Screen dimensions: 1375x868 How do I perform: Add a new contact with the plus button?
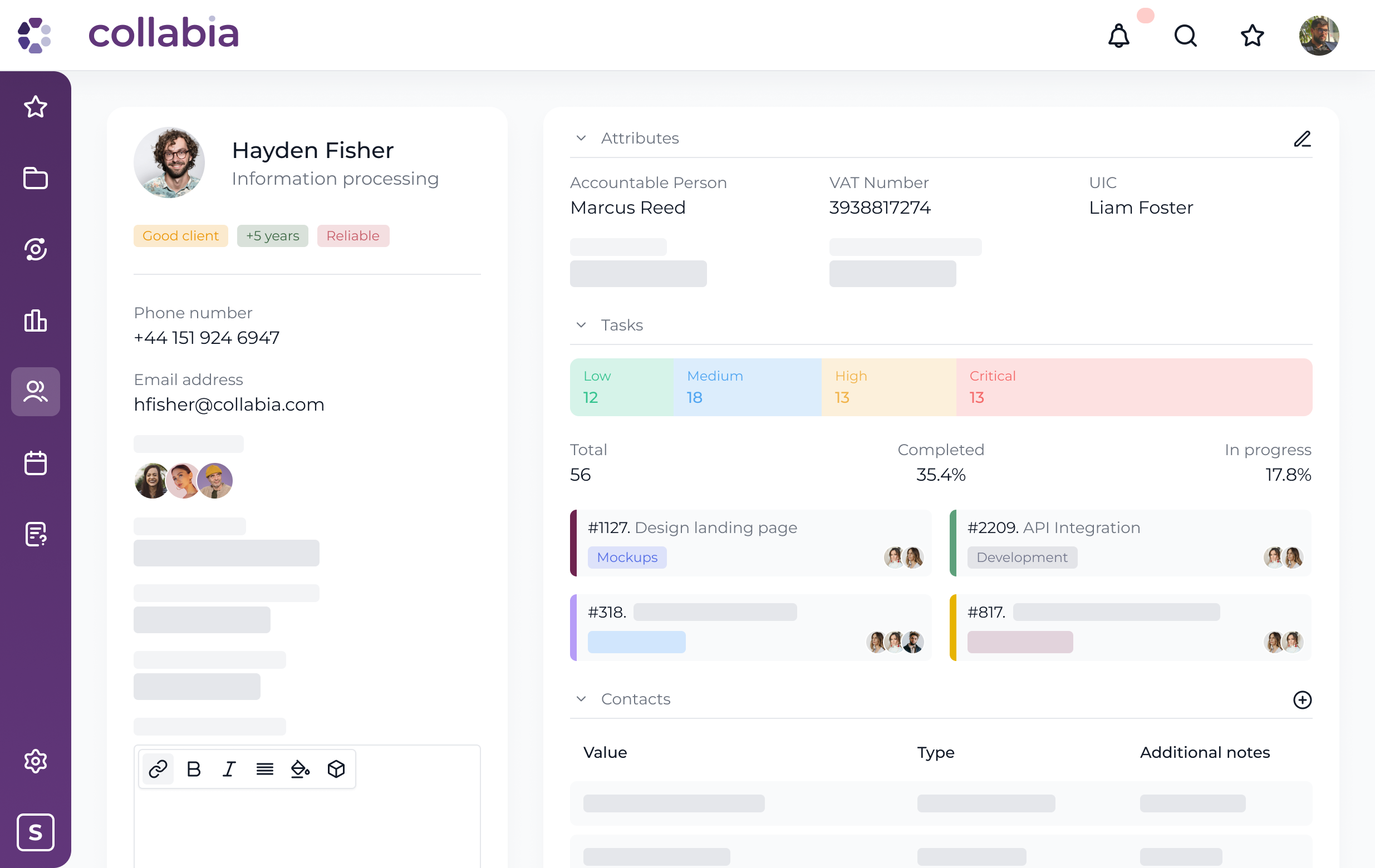(x=1303, y=700)
